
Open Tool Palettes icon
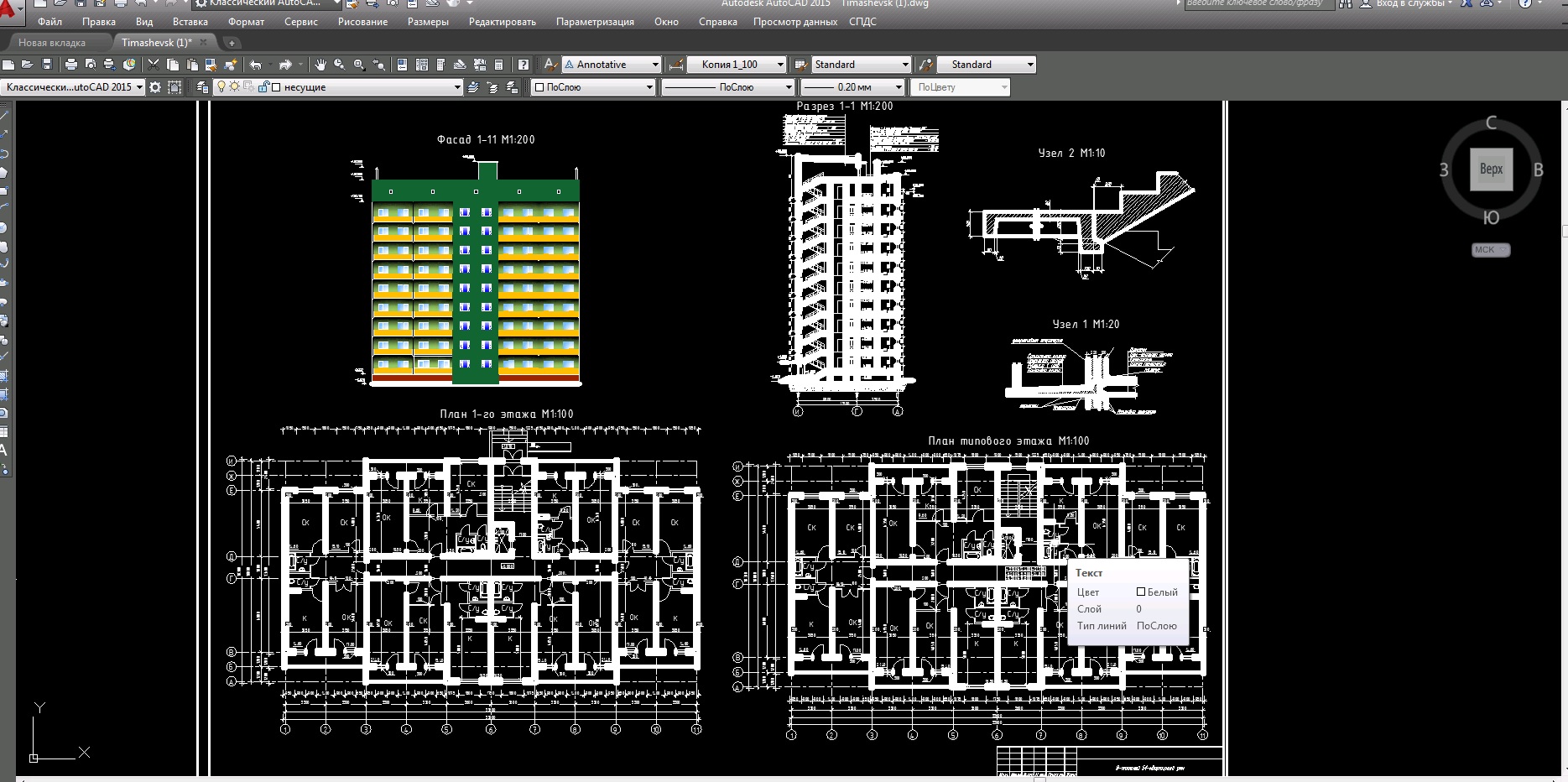point(440,64)
